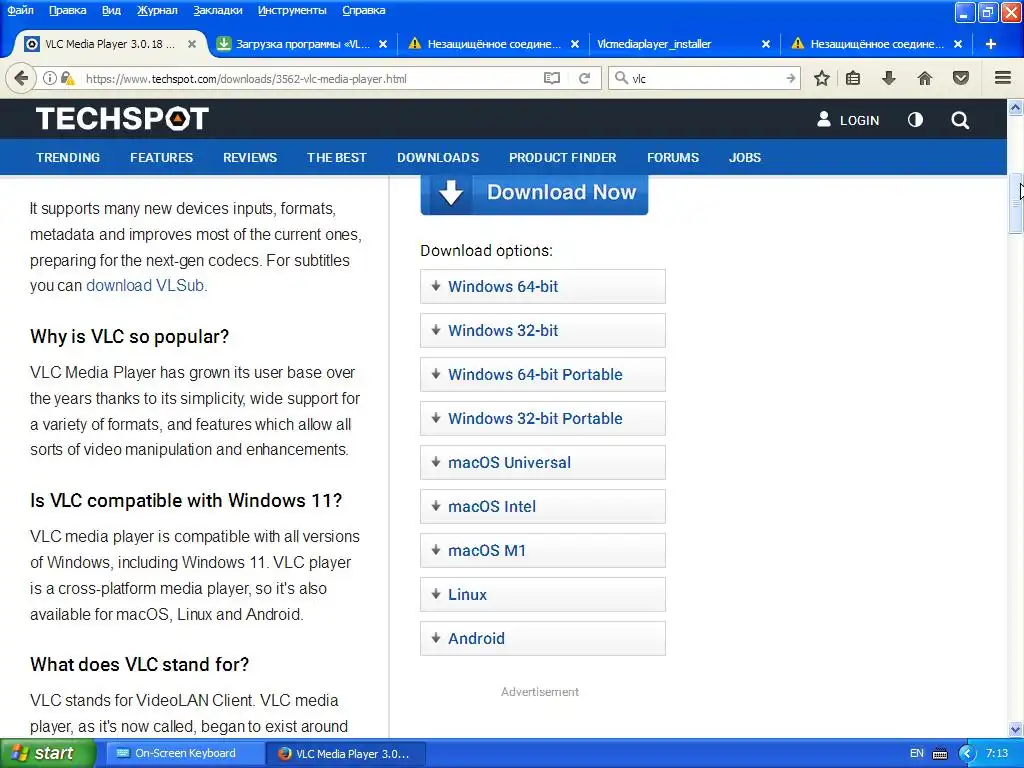This screenshot has height=768, width=1024.
Task: Download the Windows 32-bit version
Action: point(543,330)
